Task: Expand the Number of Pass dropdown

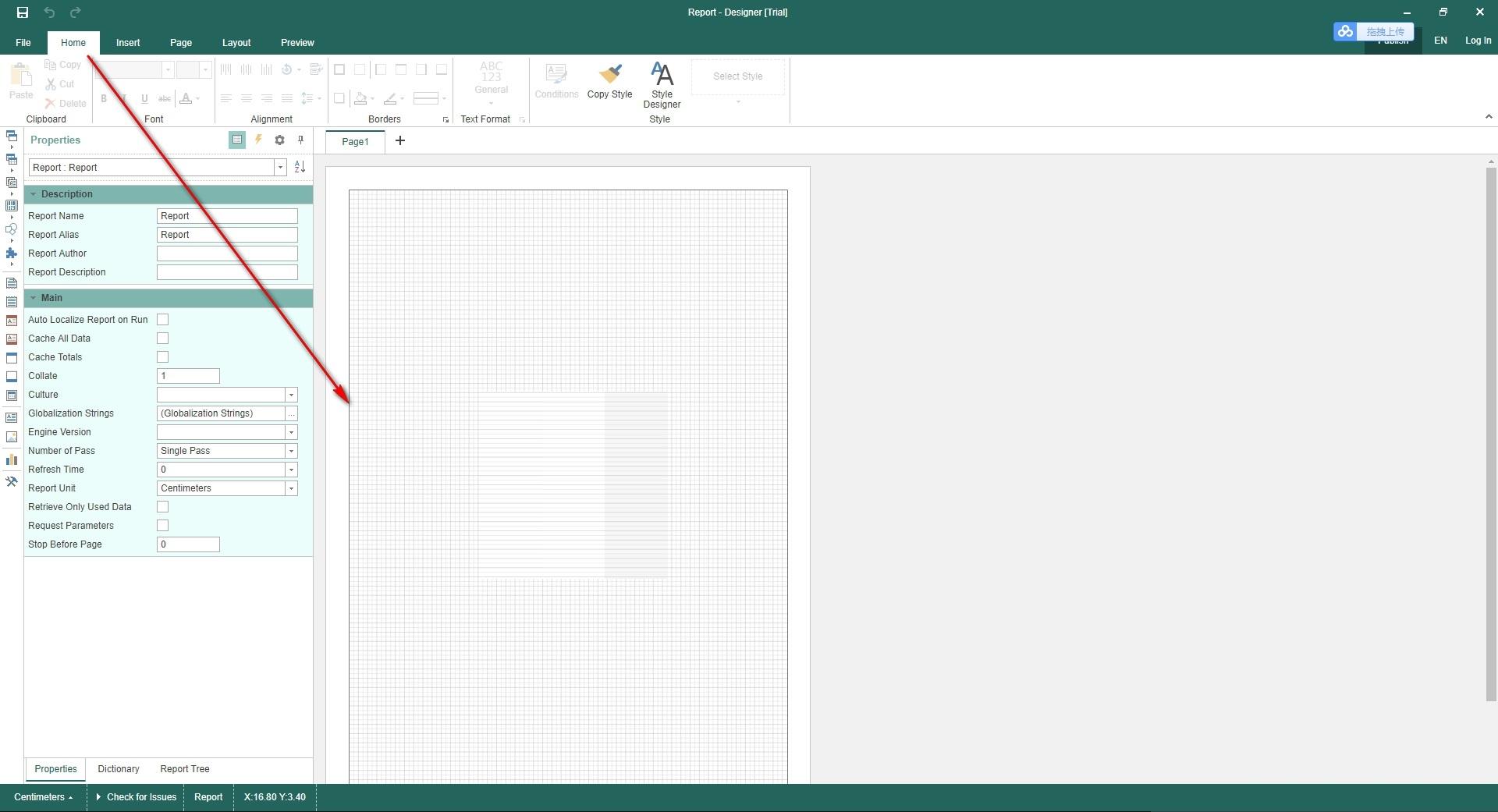Action: [291, 451]
